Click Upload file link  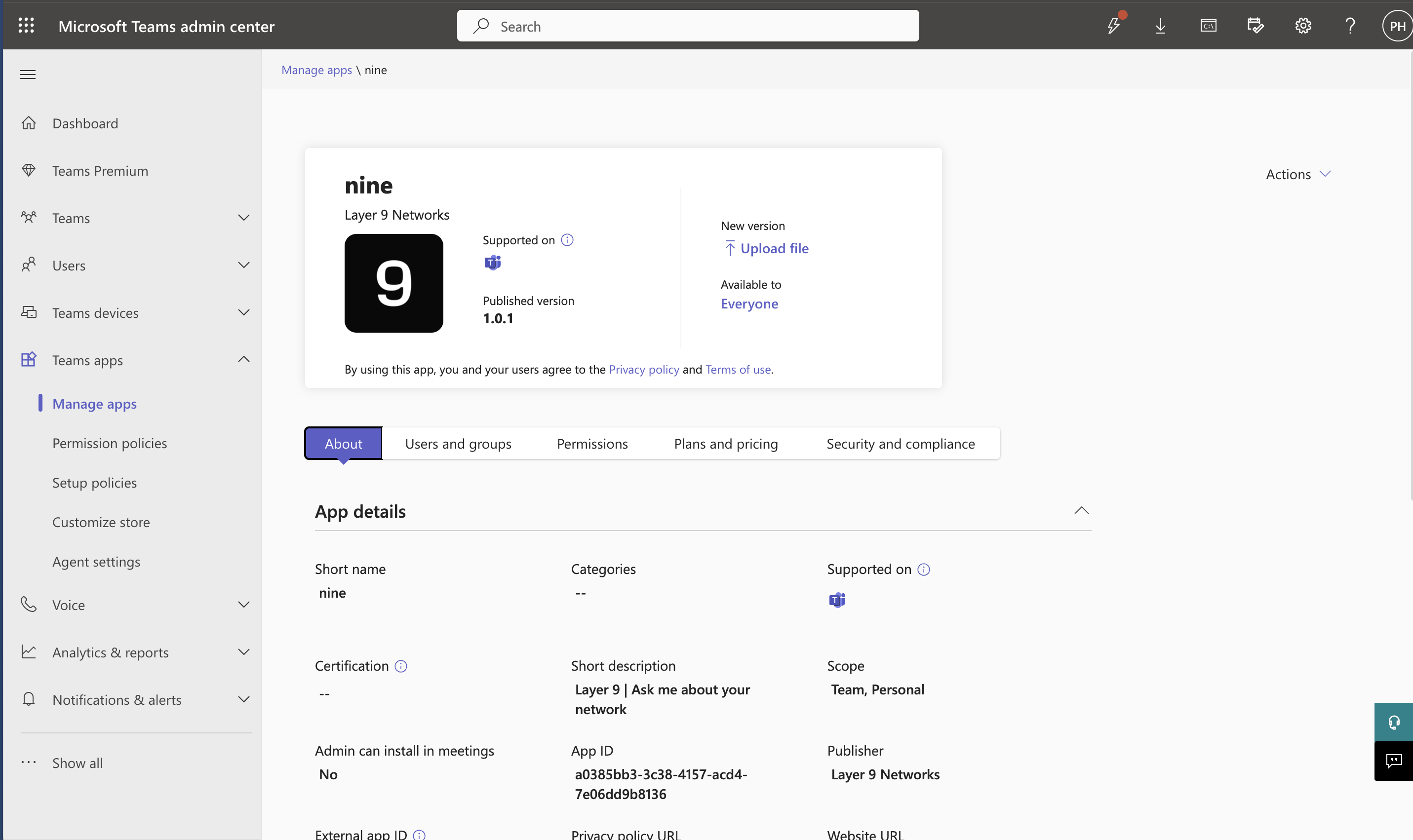[767, 248]
